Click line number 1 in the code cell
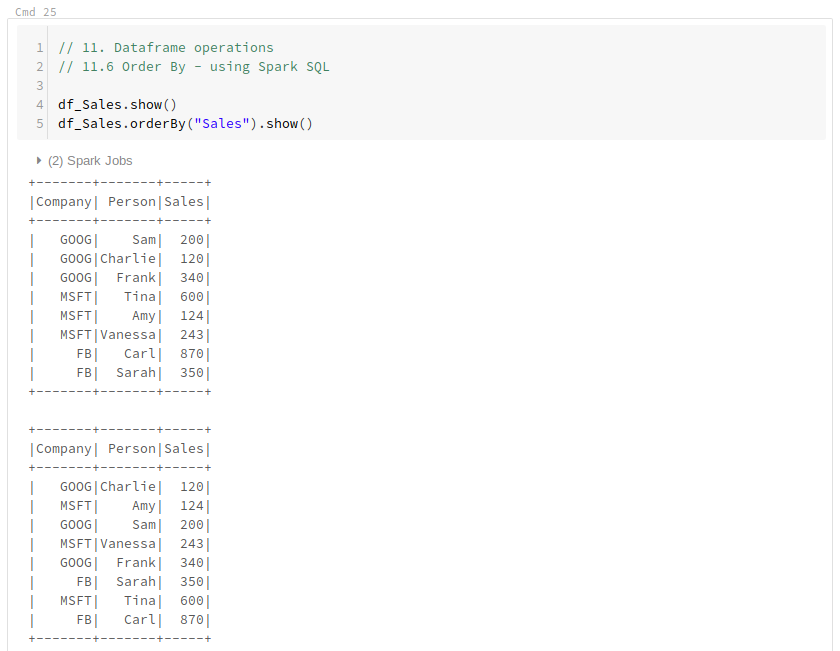840x651 pixels. (x=38, y=47)
